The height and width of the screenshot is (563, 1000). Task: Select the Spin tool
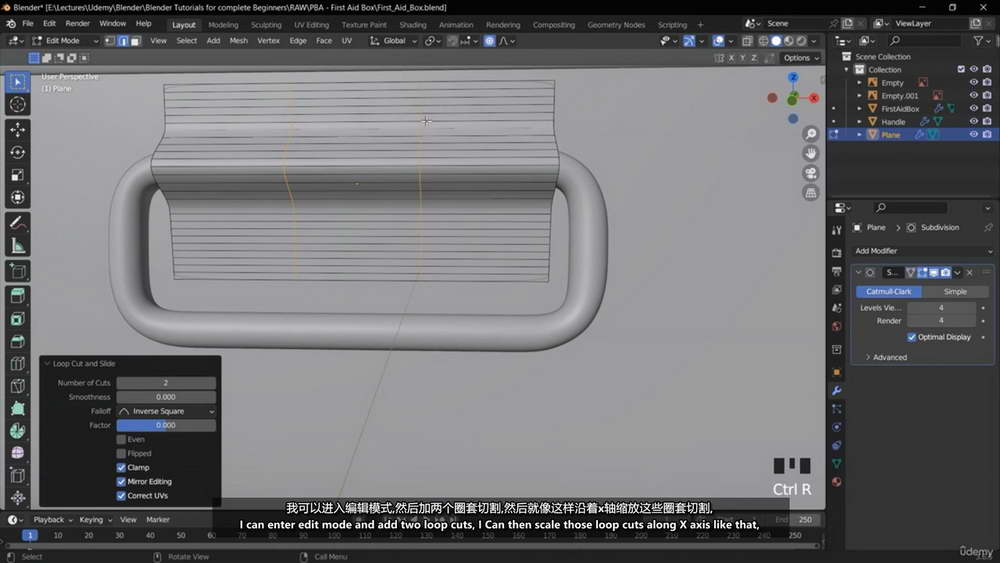click(x=17, y=431)
